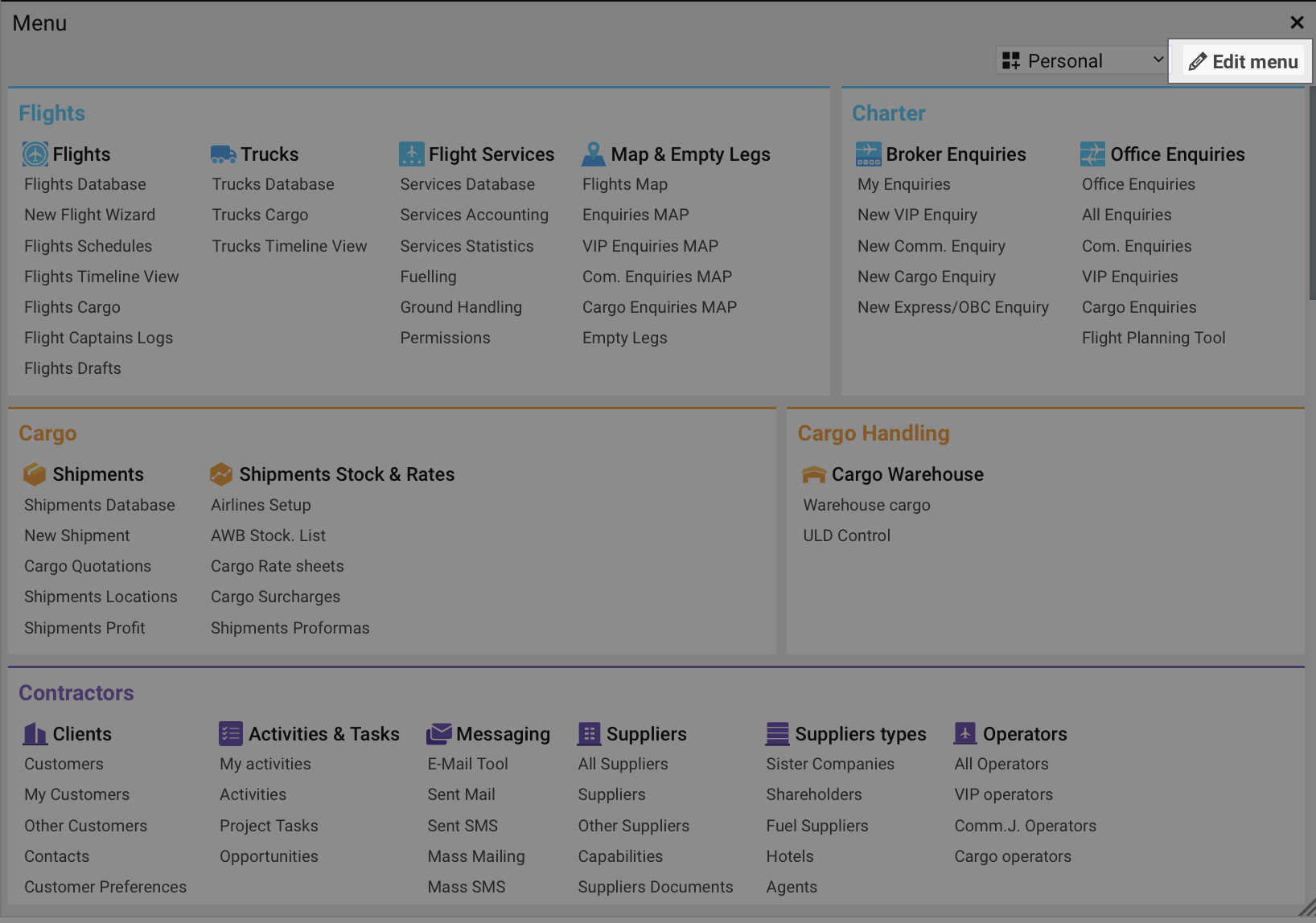This screenshot has width=1316, height=923.
Task: Click the Shipments box icon
Action: click(35, 474)
